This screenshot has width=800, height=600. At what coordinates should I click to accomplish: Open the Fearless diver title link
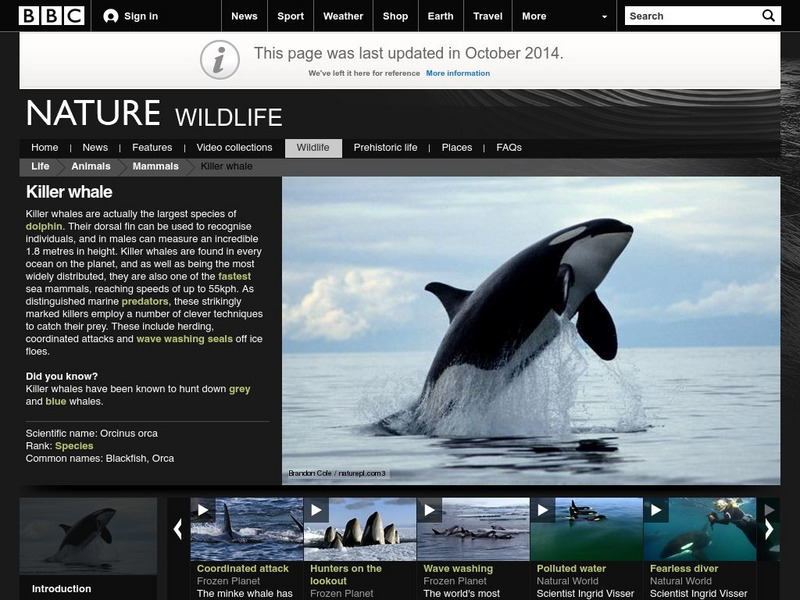(x=684, y=568)
